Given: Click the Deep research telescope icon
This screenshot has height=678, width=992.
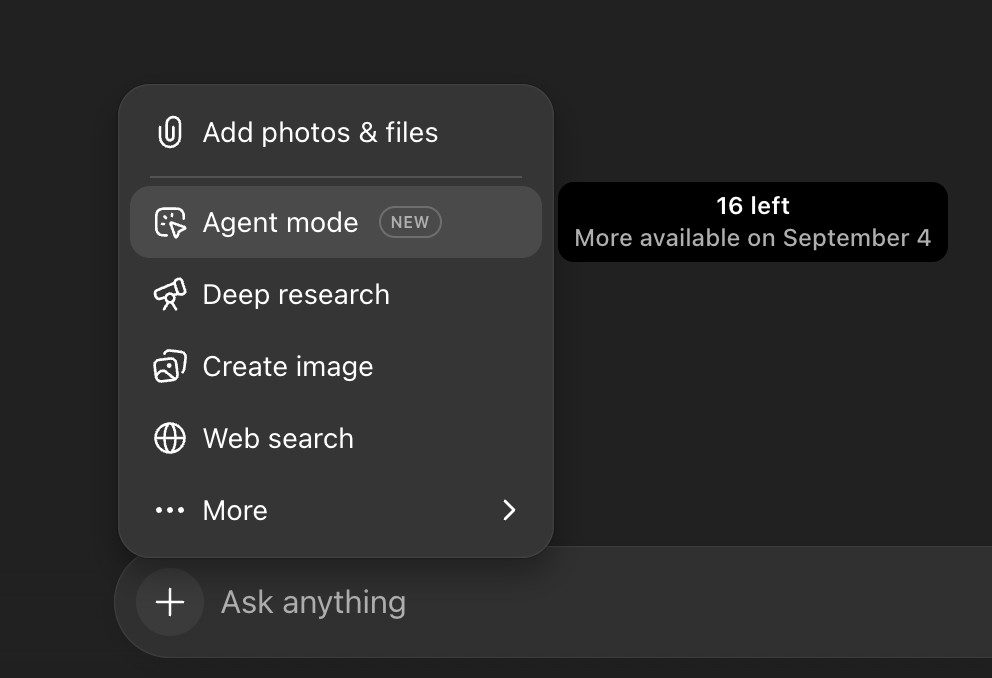Looking at the screenshot, I should [x=170, y=295].
